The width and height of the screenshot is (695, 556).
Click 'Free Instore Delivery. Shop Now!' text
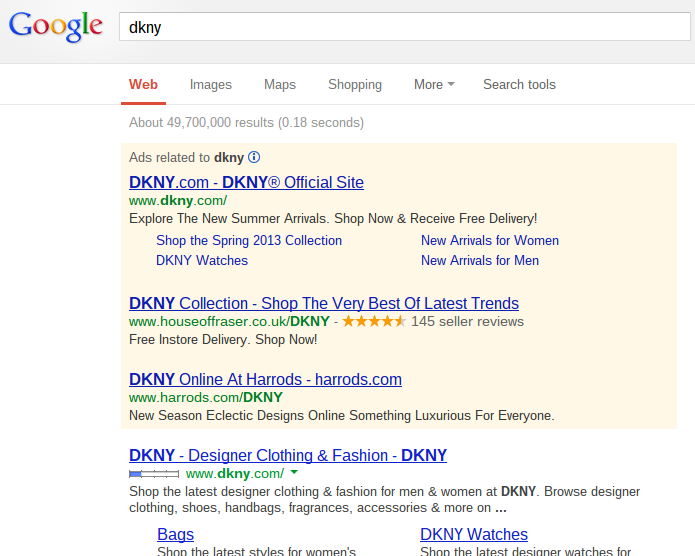tap(223, 340)
